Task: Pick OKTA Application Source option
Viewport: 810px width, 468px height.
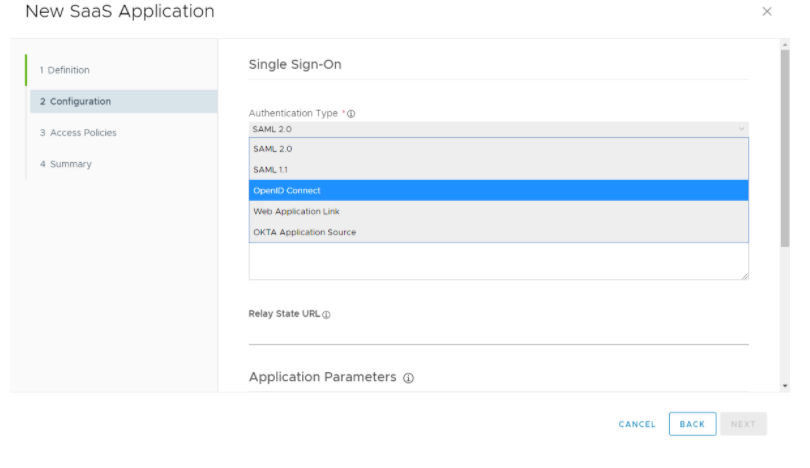Action: point(499,232)
